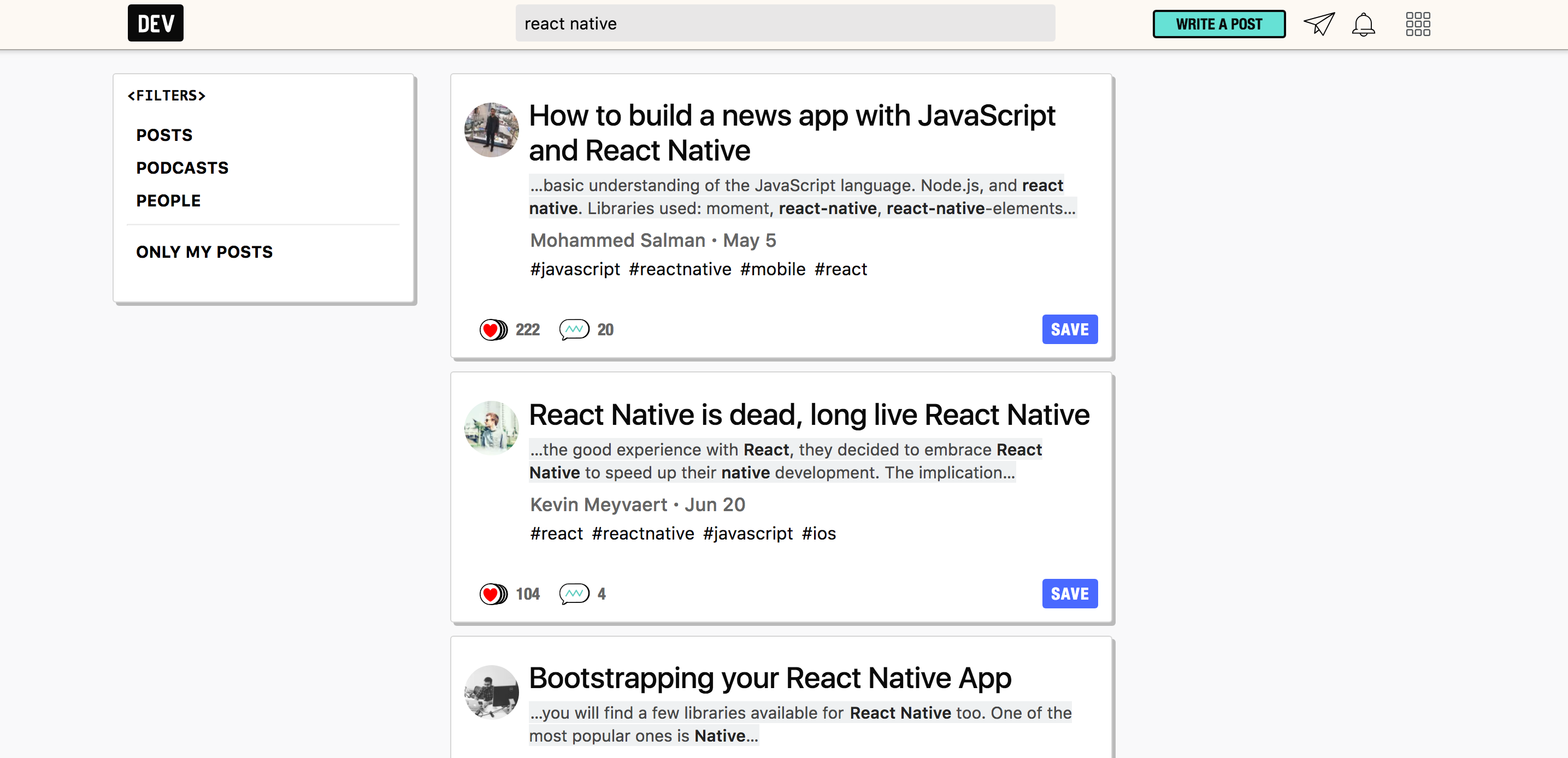Click excerpt starting '...you will find a few libraries'
Screen dimensions: 1568x758
(x=800, y=724)
